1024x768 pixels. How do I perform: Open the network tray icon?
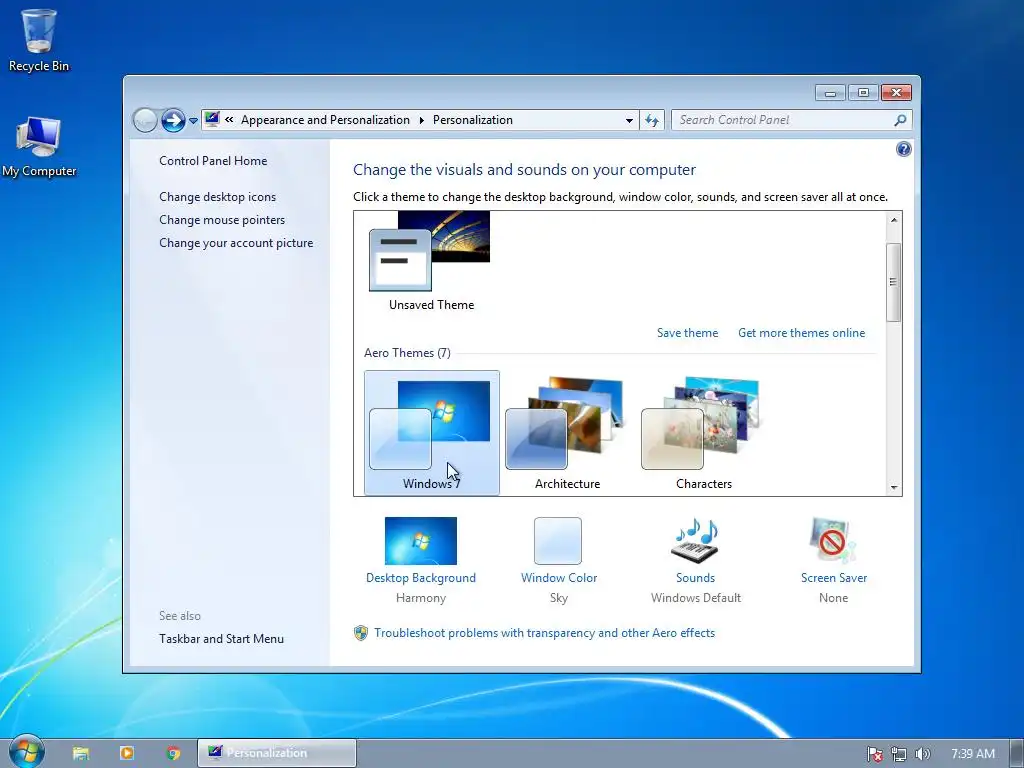pyautogui.click(x=899, y=754)
